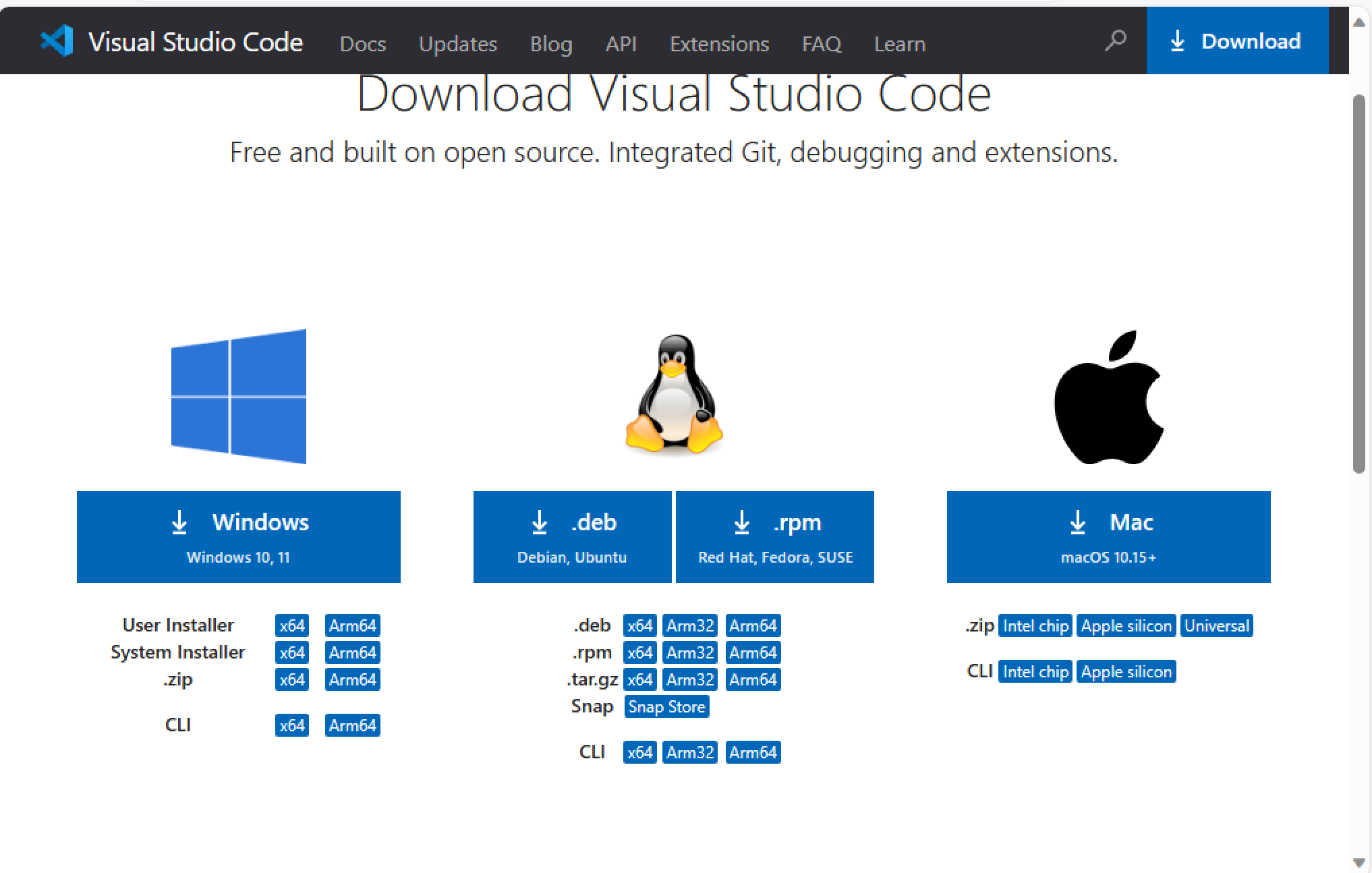Select User Installer x64 for Windows
Viewport: 1372px width, 873px height.
point(292,625)
